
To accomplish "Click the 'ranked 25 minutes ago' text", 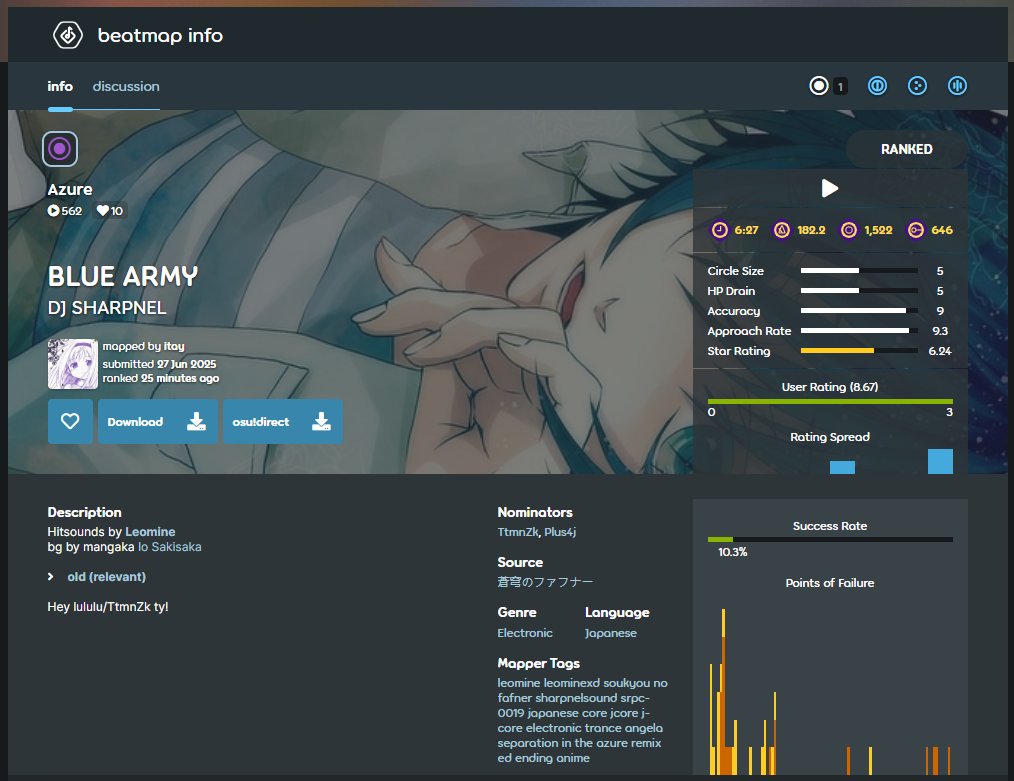I will (160, 378).
